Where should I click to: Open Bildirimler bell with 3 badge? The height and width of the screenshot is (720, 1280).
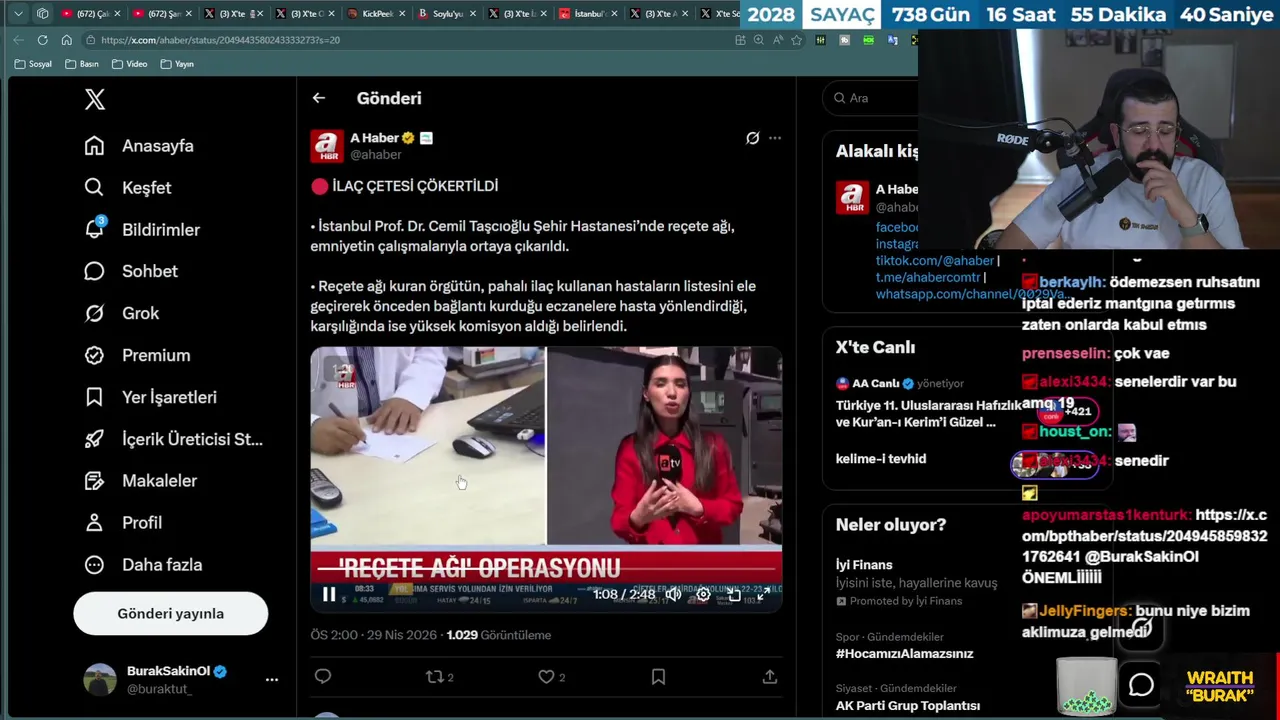95,228
